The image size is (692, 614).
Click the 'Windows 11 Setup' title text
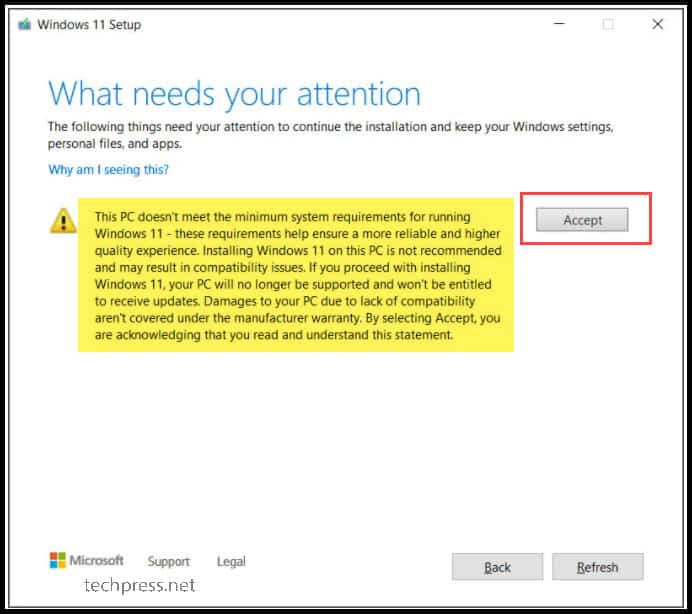point(89,25)
